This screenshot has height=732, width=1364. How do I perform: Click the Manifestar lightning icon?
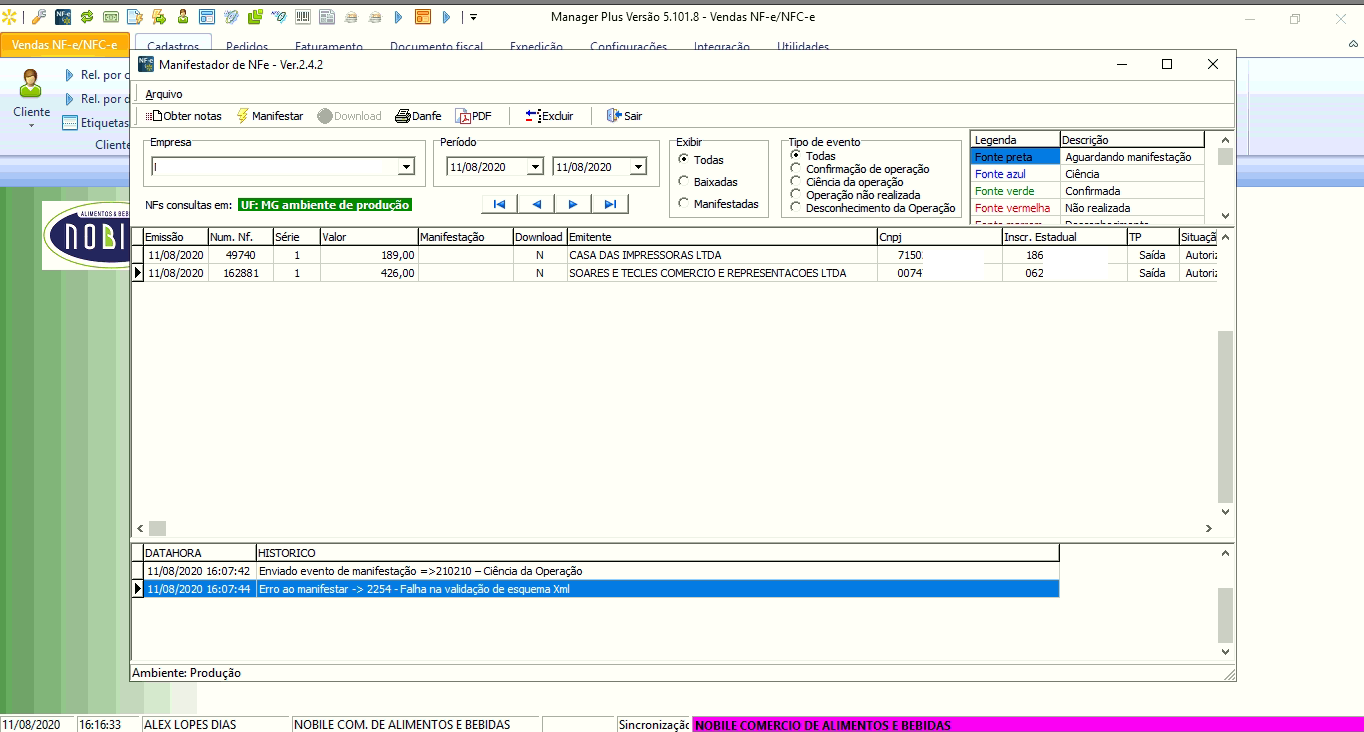pyautogui.click(x=242, y=116)
